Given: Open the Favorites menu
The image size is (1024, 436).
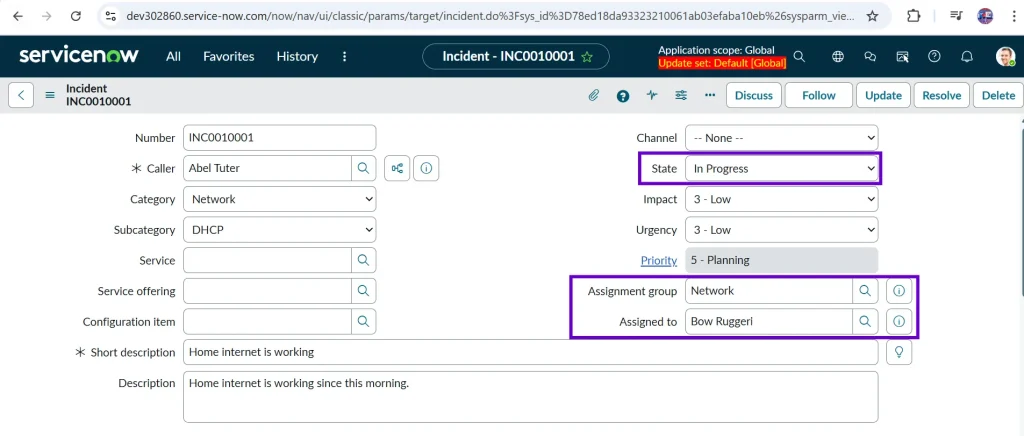Looking at the screenshot, I should point(228,57).
